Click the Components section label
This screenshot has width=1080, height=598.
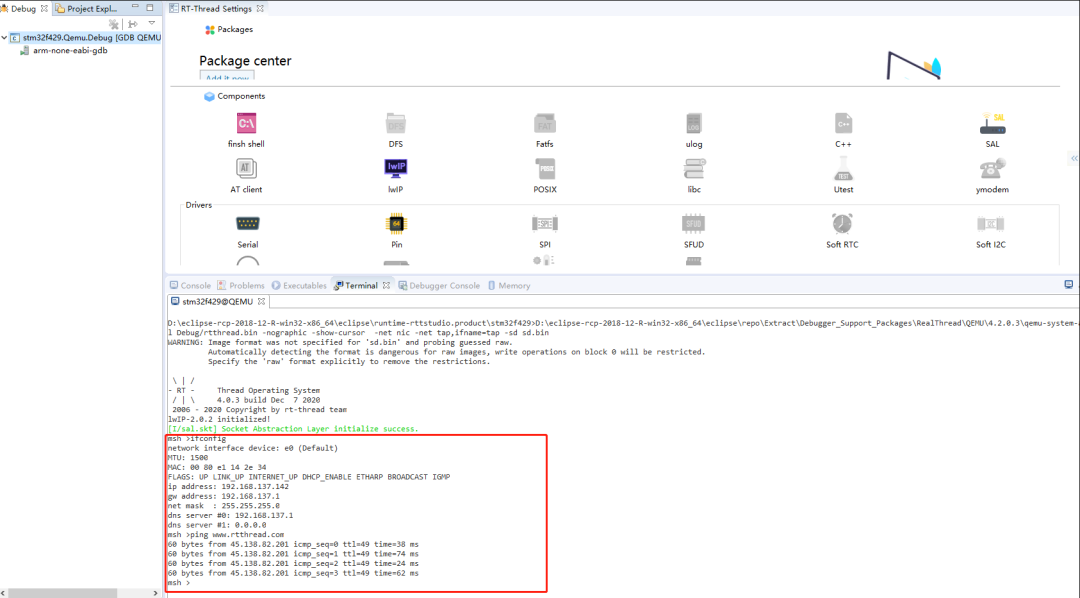coord(241,96)
